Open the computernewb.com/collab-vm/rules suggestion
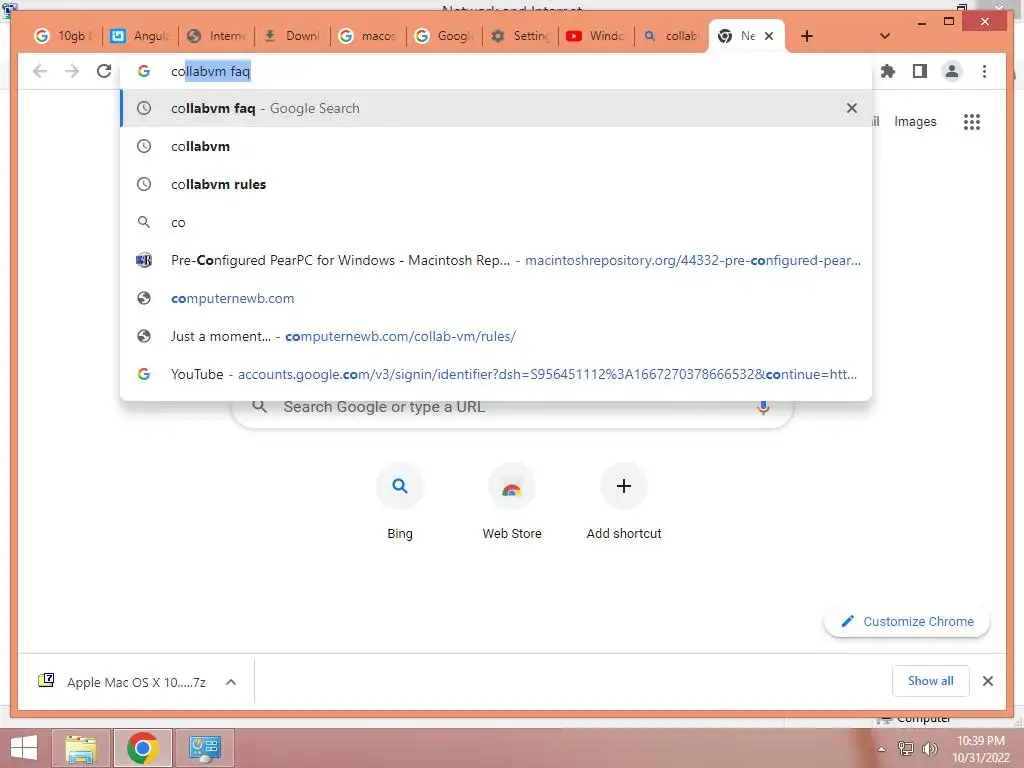 click(x=496, y=336)
